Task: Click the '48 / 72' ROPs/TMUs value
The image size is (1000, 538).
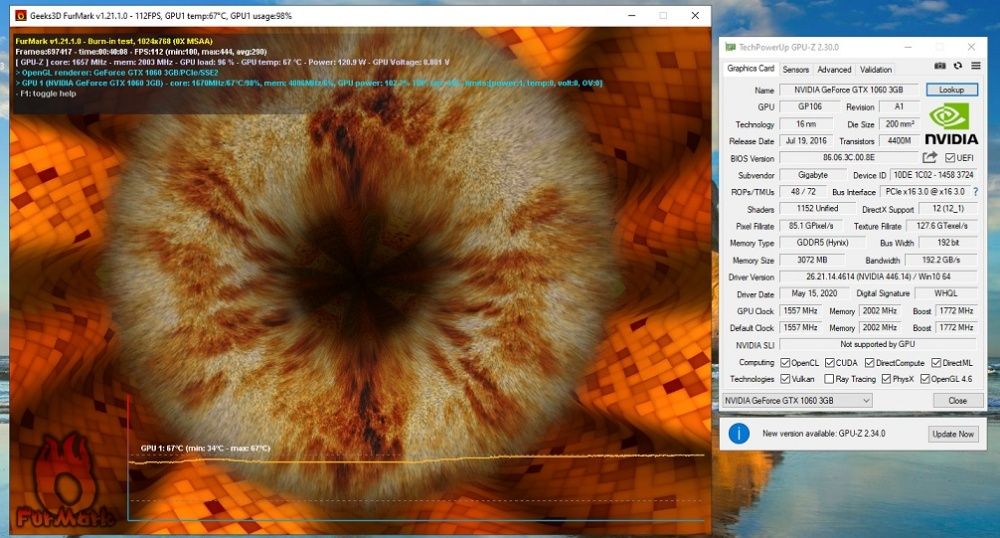Action: click(x=804, y=191)
